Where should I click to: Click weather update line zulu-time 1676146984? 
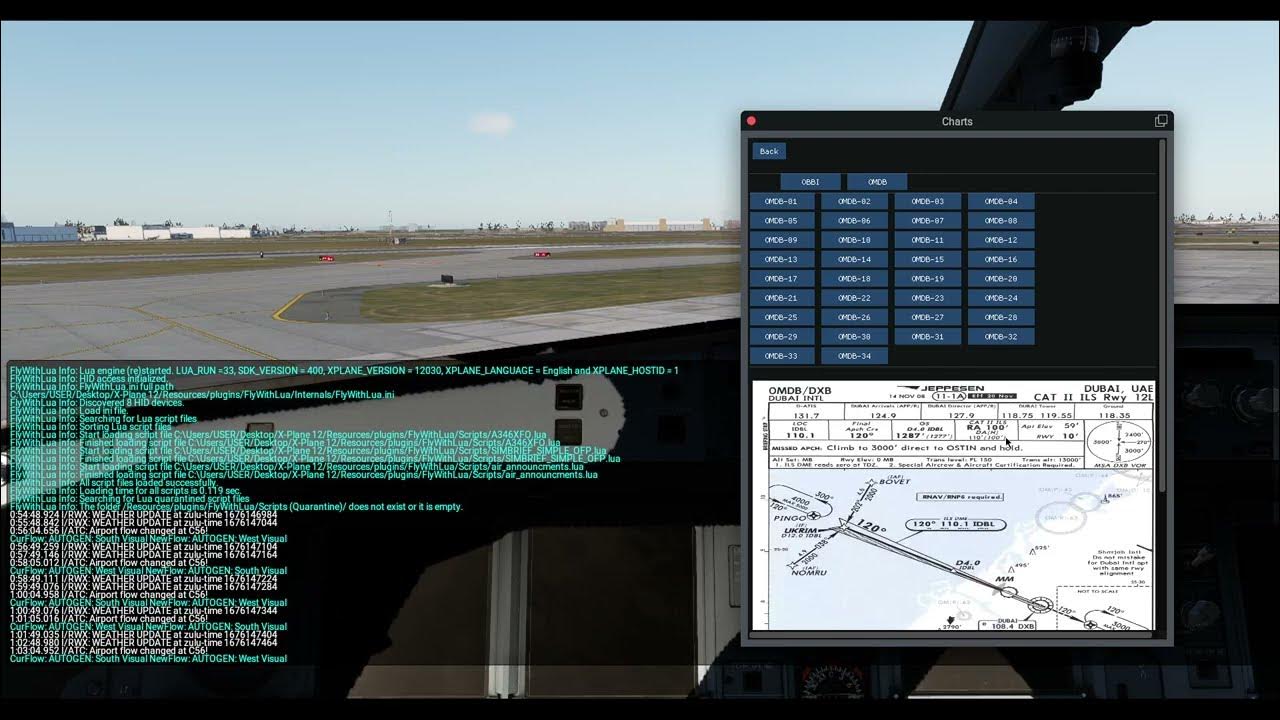[143, 515]
